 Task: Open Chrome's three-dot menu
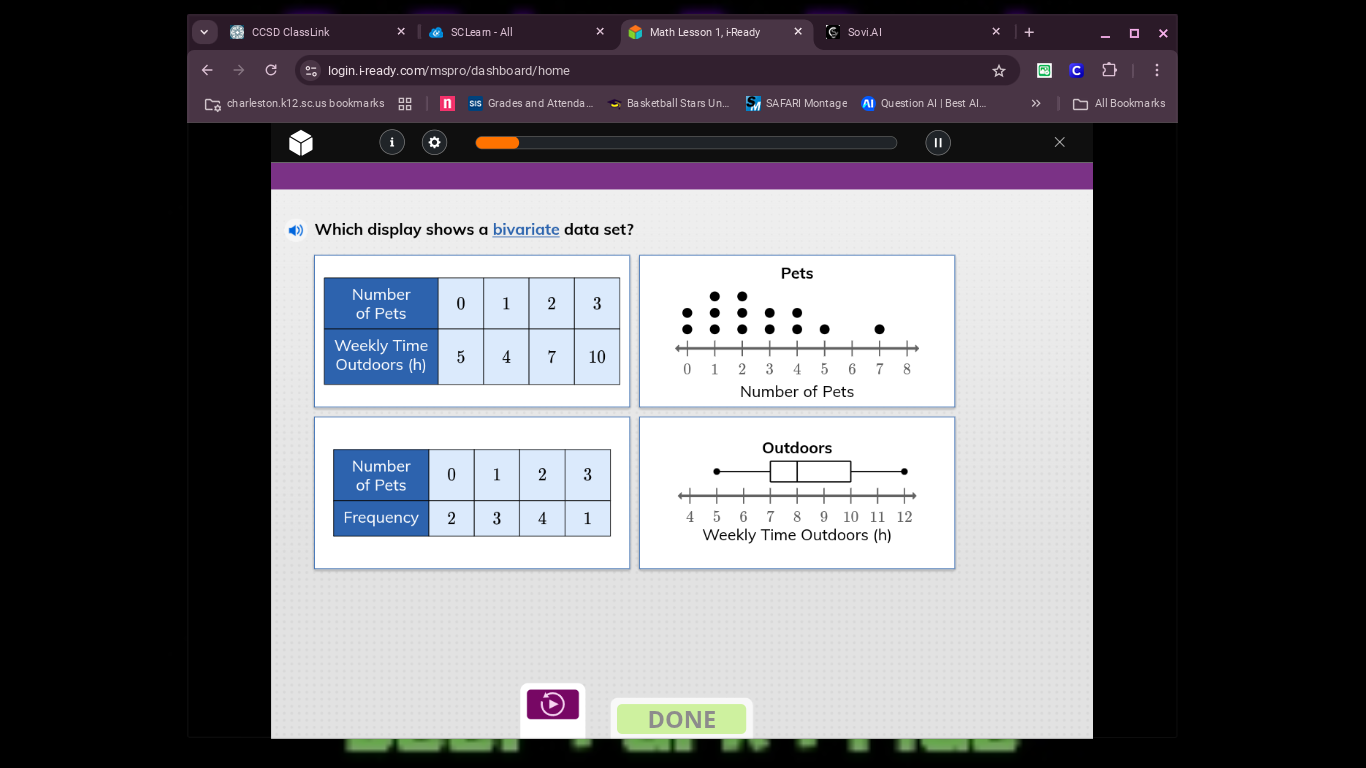1156,70
